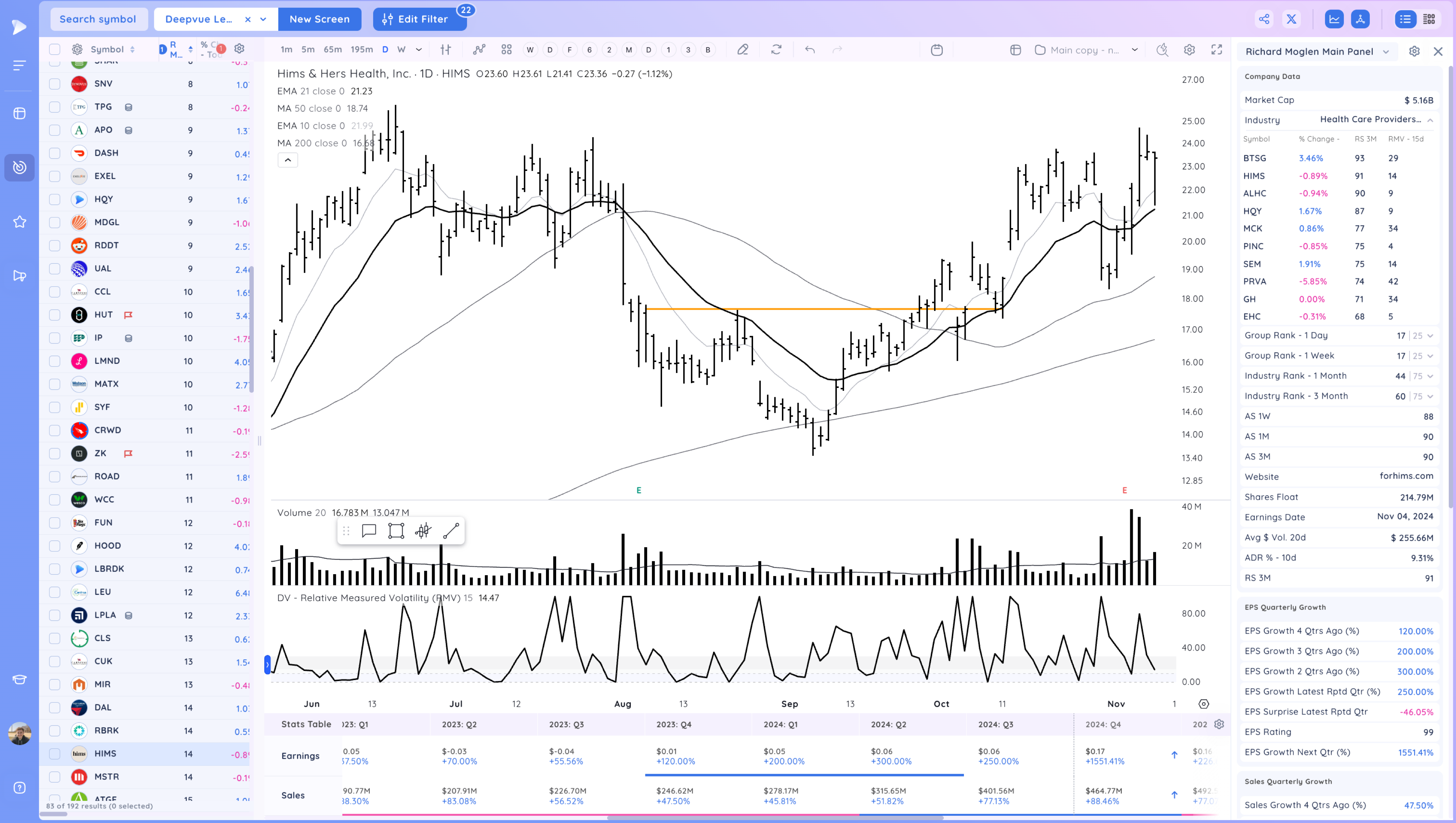
Task: Click the Search symbol input field
Action: point(98,19)
